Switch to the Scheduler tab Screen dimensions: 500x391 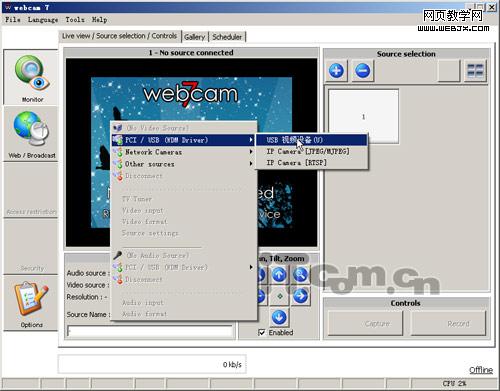pos(227,37)
